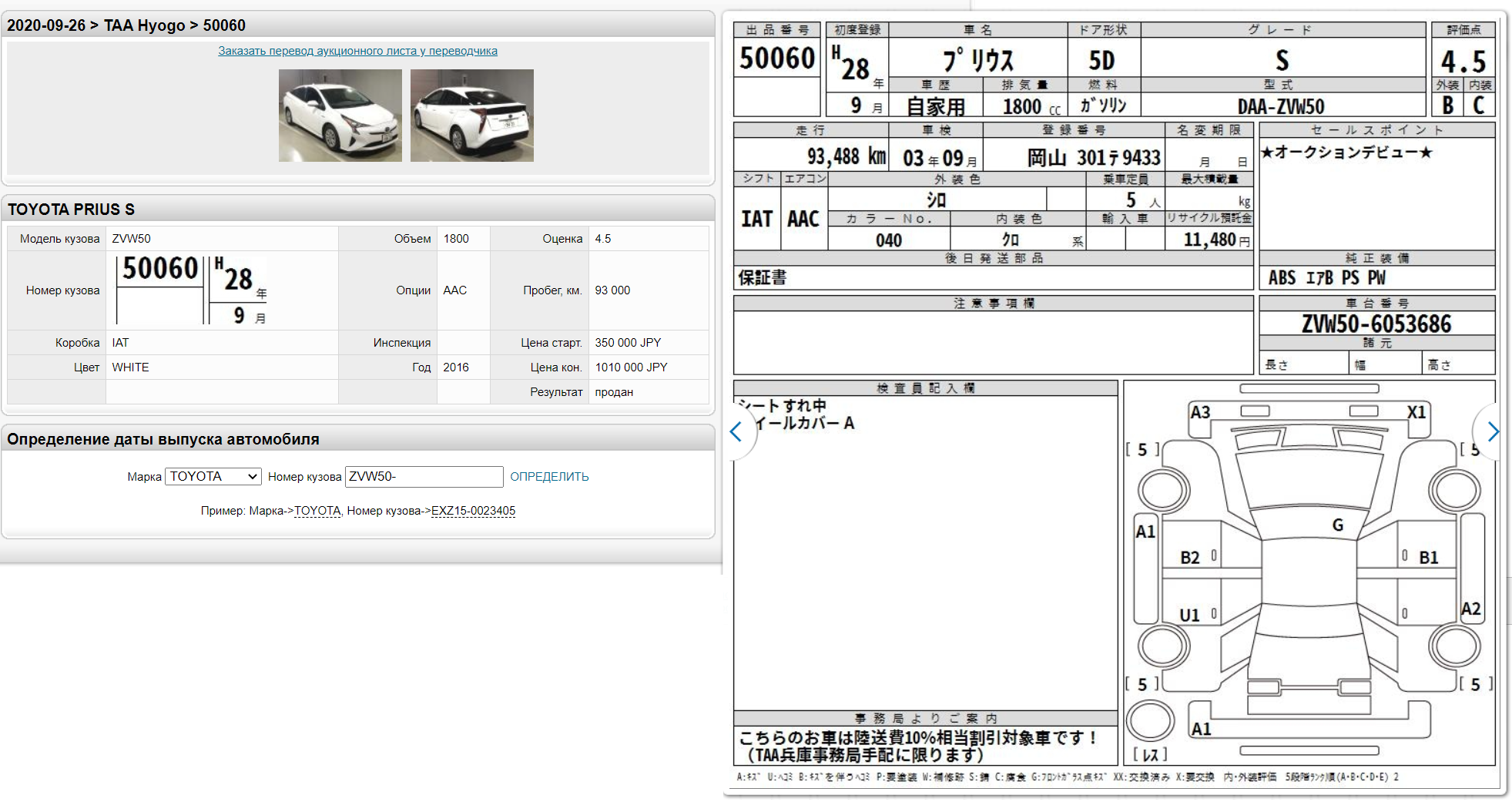Viewport: 1512px width, 812px height.
Task: Open the front view car thumbnail
Action: [340, 116]
